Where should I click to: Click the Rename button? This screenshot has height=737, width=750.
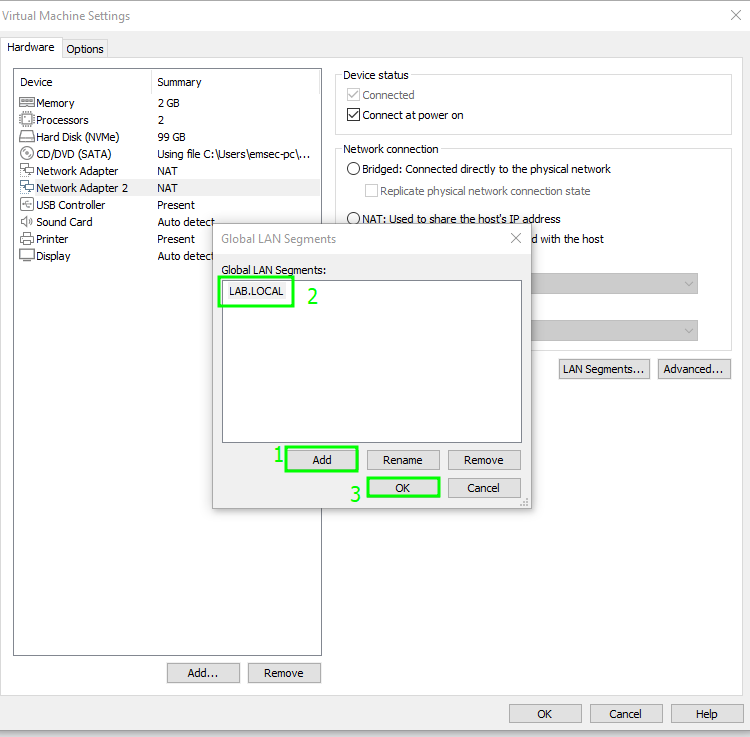pos(403,460)
